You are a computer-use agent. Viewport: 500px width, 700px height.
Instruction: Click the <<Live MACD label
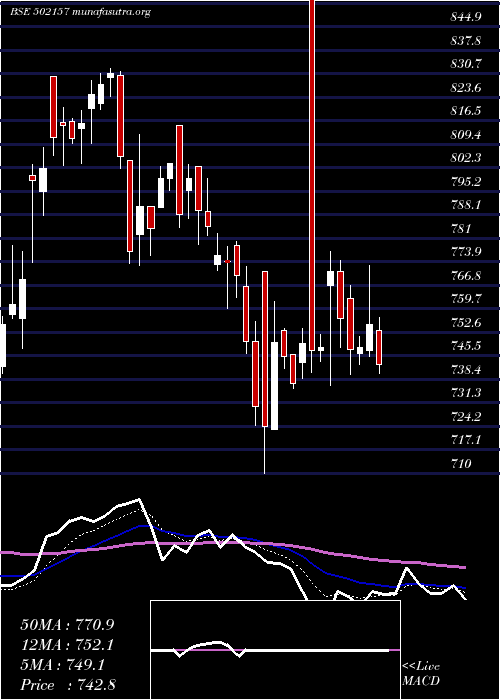click(x=421, y=674)
